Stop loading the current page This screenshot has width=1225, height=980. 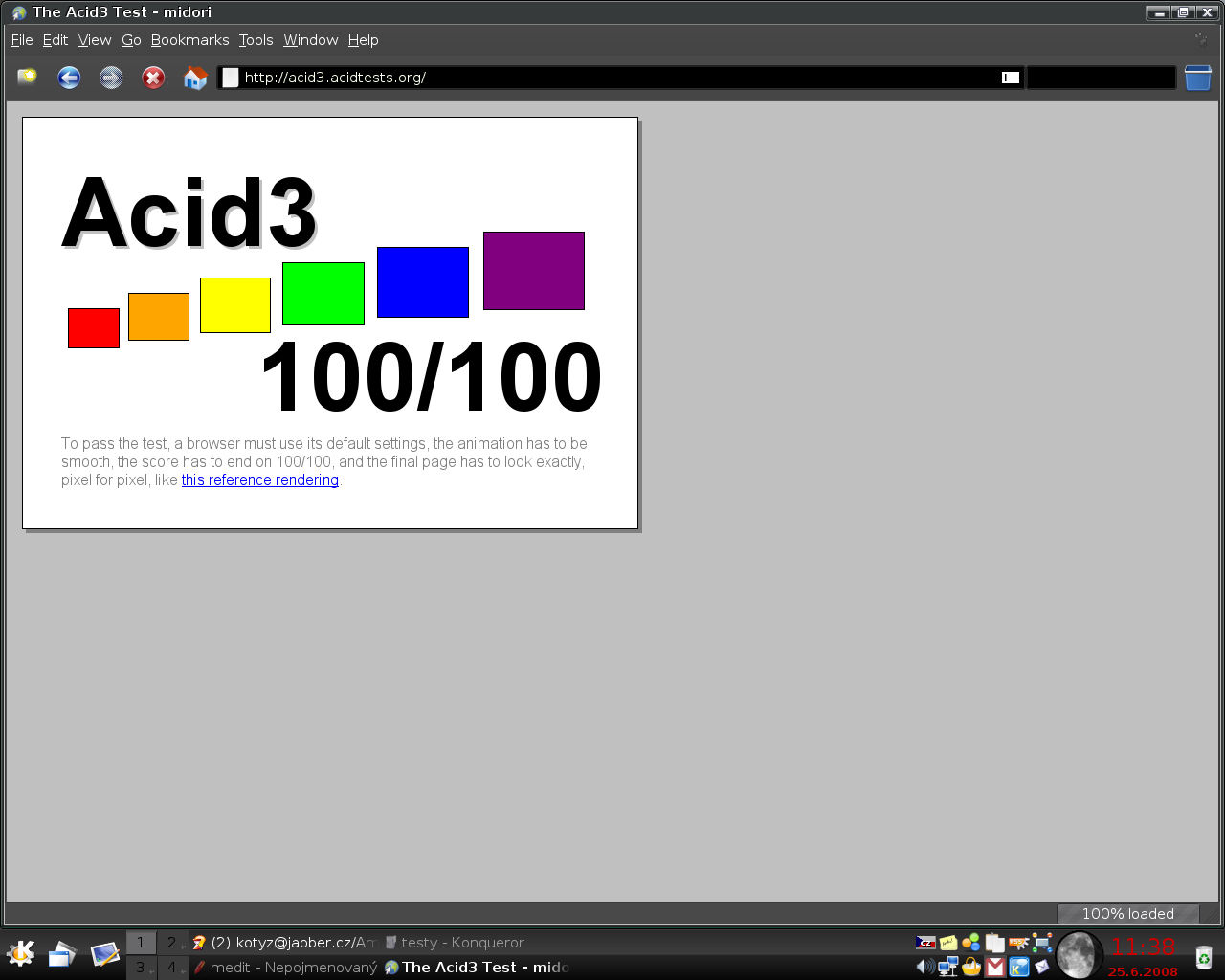[153, 78]
